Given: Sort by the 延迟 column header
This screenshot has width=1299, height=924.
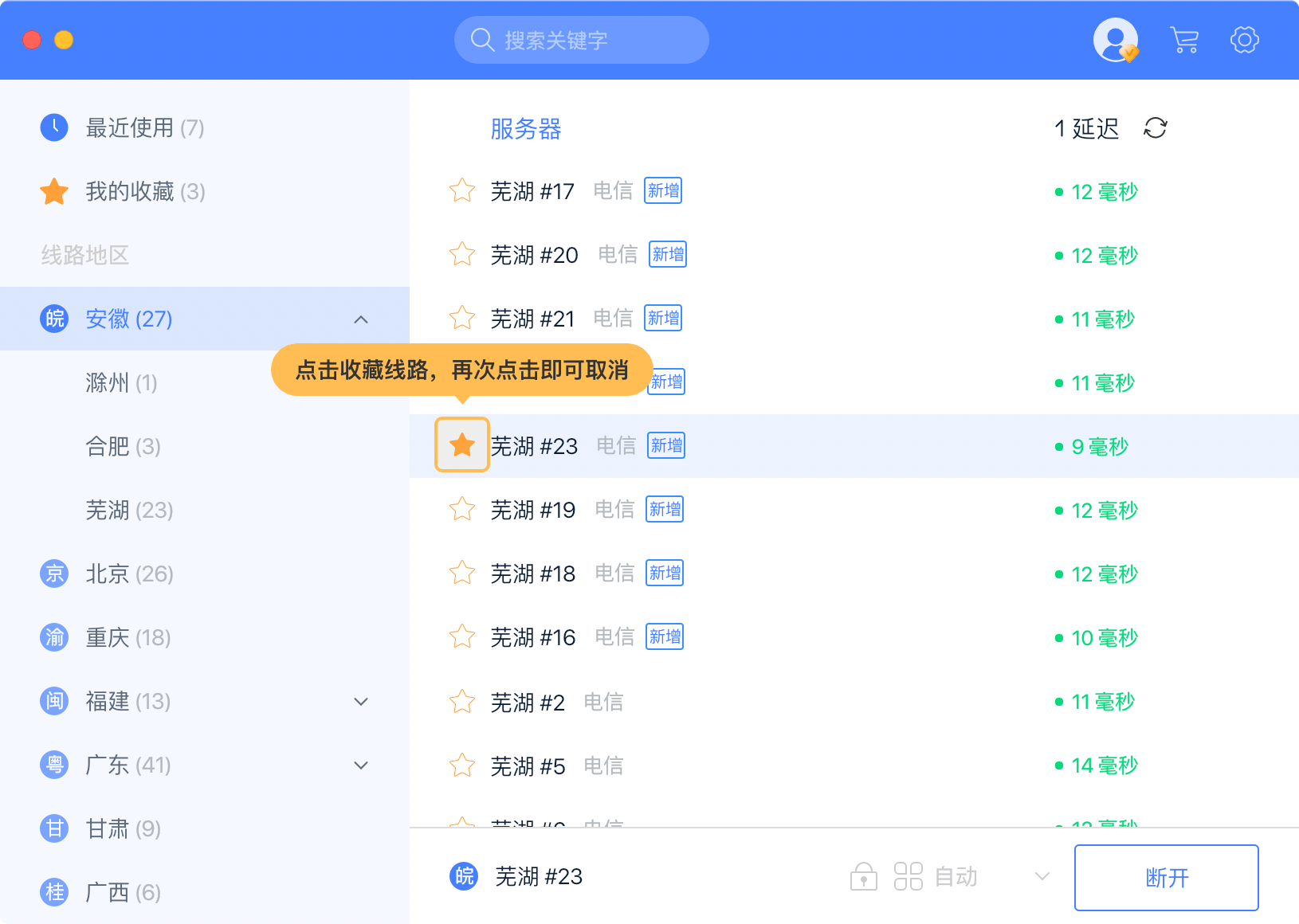Looking at the screenshot, I should [x=1094, y=129].
